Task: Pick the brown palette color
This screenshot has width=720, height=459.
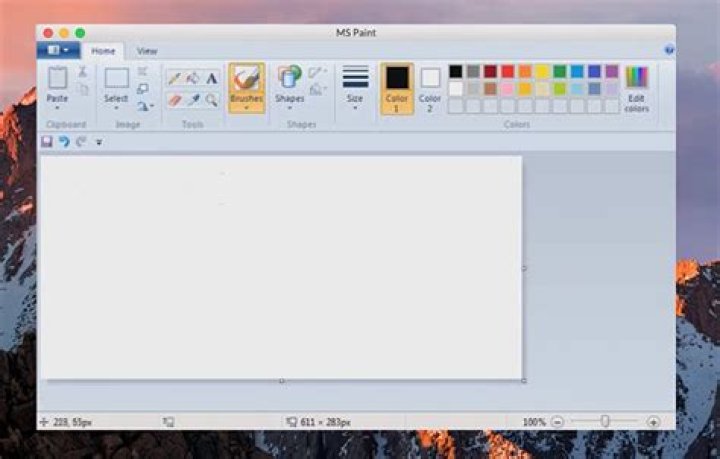Action: click(x=490, y=89)
